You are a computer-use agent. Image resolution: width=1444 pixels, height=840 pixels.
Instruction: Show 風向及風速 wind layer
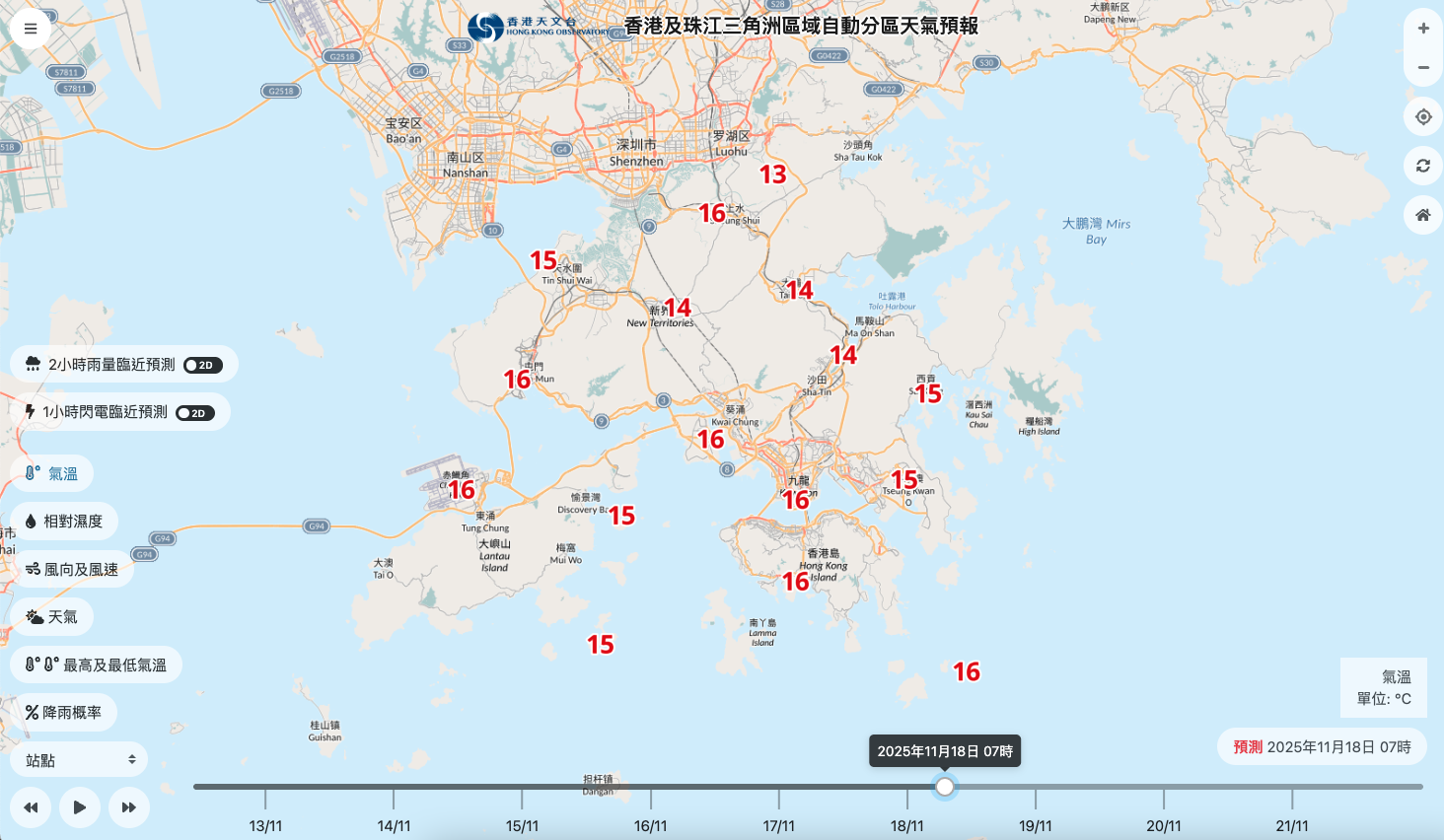pyautogui.click(x=72, y=570)
